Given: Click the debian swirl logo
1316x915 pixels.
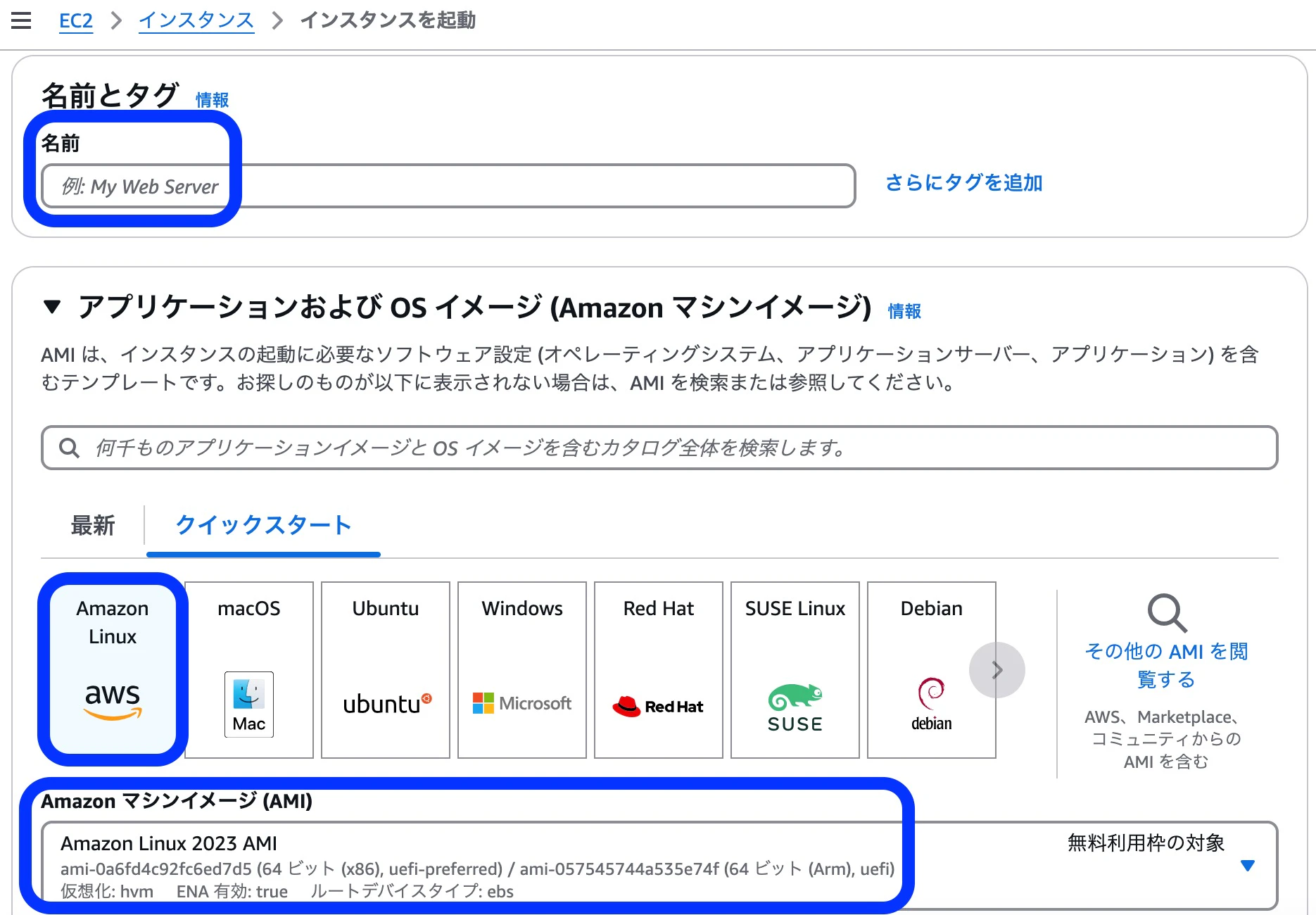Looking at the screenshot, I should click(932, 705).
